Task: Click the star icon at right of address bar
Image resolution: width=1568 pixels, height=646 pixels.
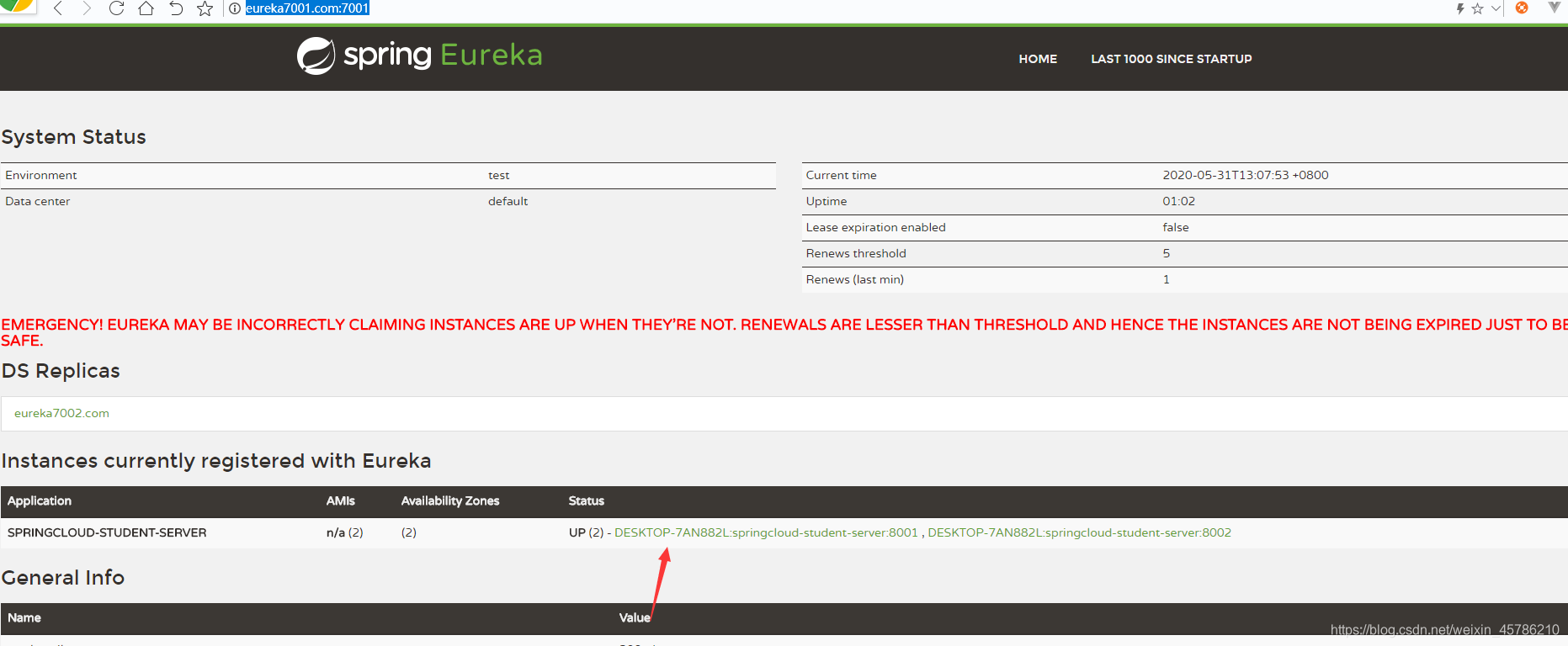Action: 1477,8
